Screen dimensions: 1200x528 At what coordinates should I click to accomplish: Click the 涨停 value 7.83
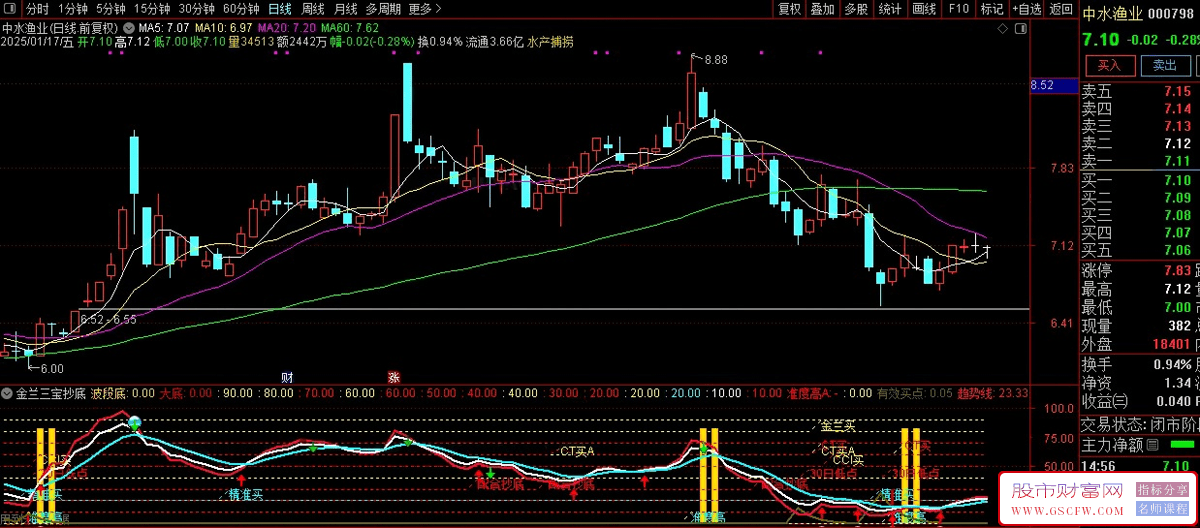click(x=1177, y=271)
